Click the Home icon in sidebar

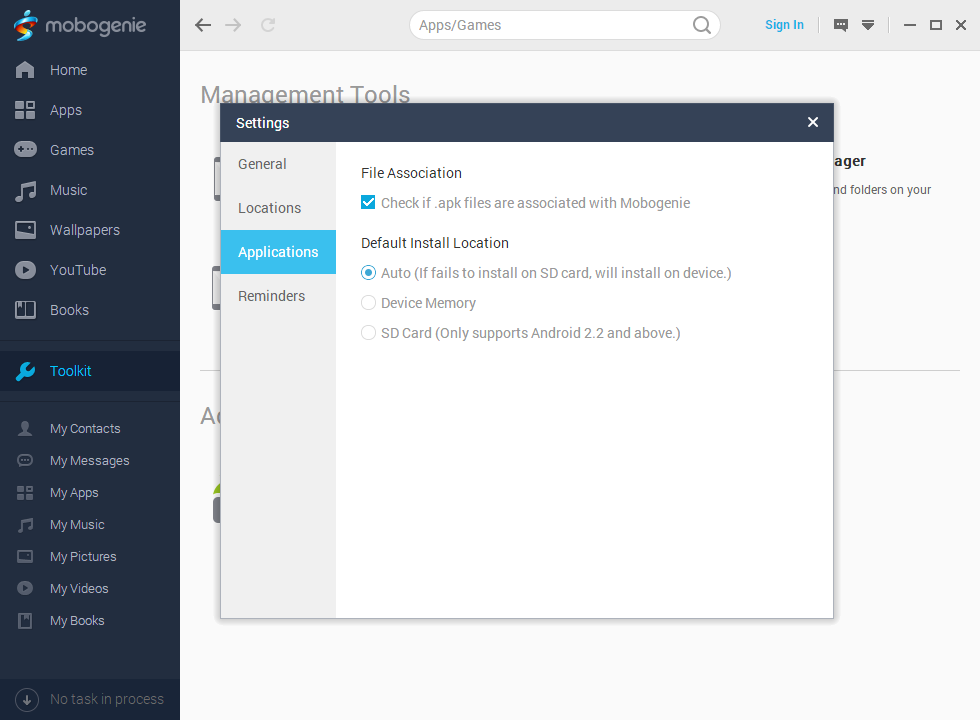pos(25,70)
